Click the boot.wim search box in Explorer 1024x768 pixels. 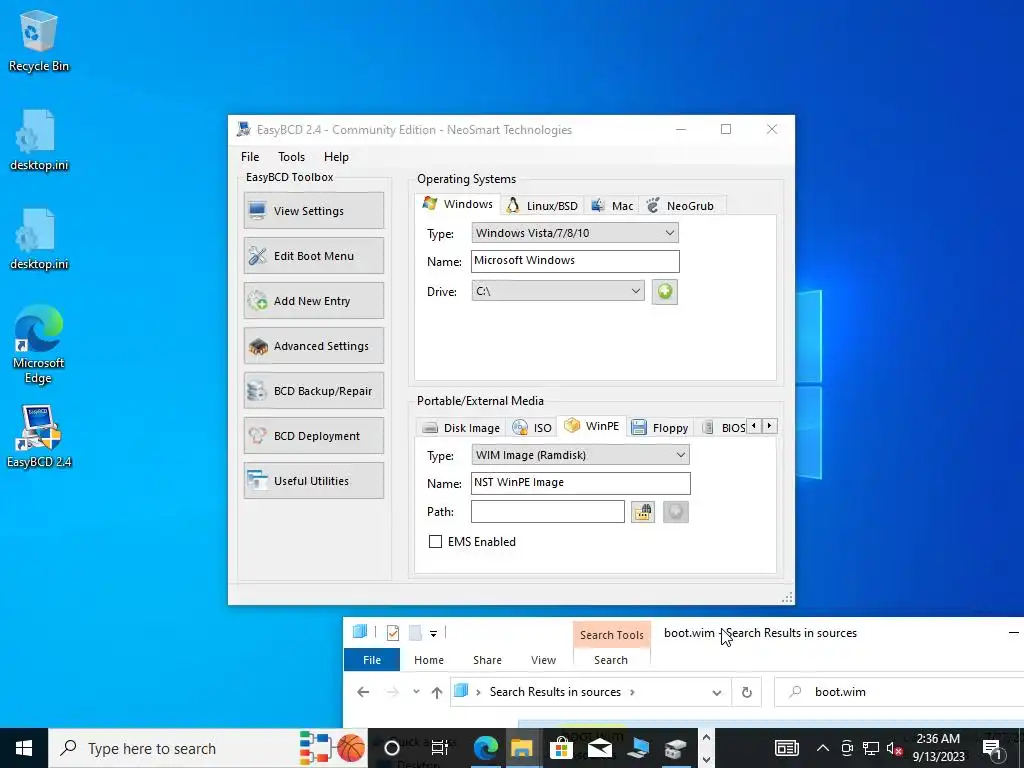coord(901,692)
